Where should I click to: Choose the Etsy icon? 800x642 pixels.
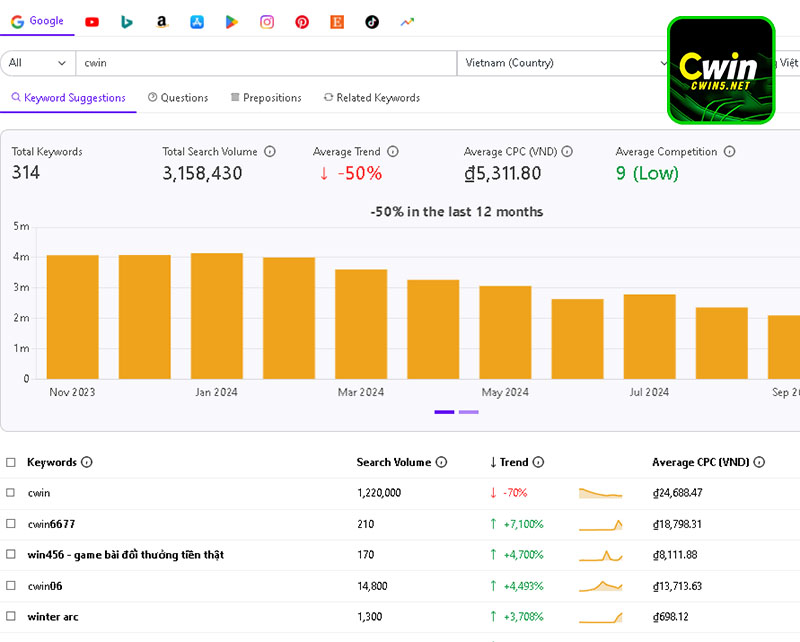[x=337, y=22]
